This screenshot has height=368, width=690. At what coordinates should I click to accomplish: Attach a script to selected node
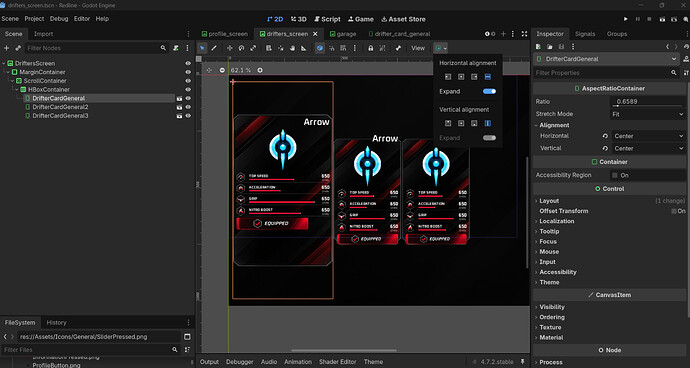point(176,48)
